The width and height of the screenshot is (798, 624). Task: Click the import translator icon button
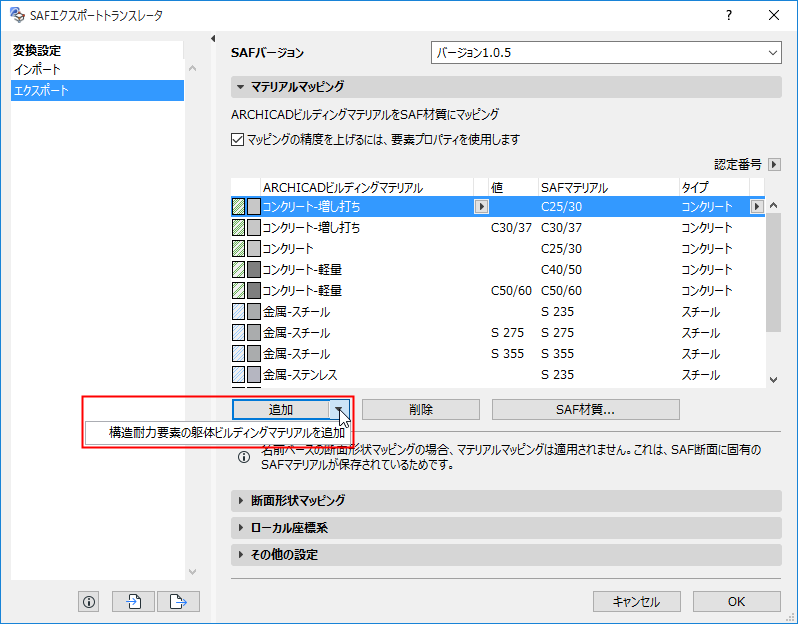point(133,602)
